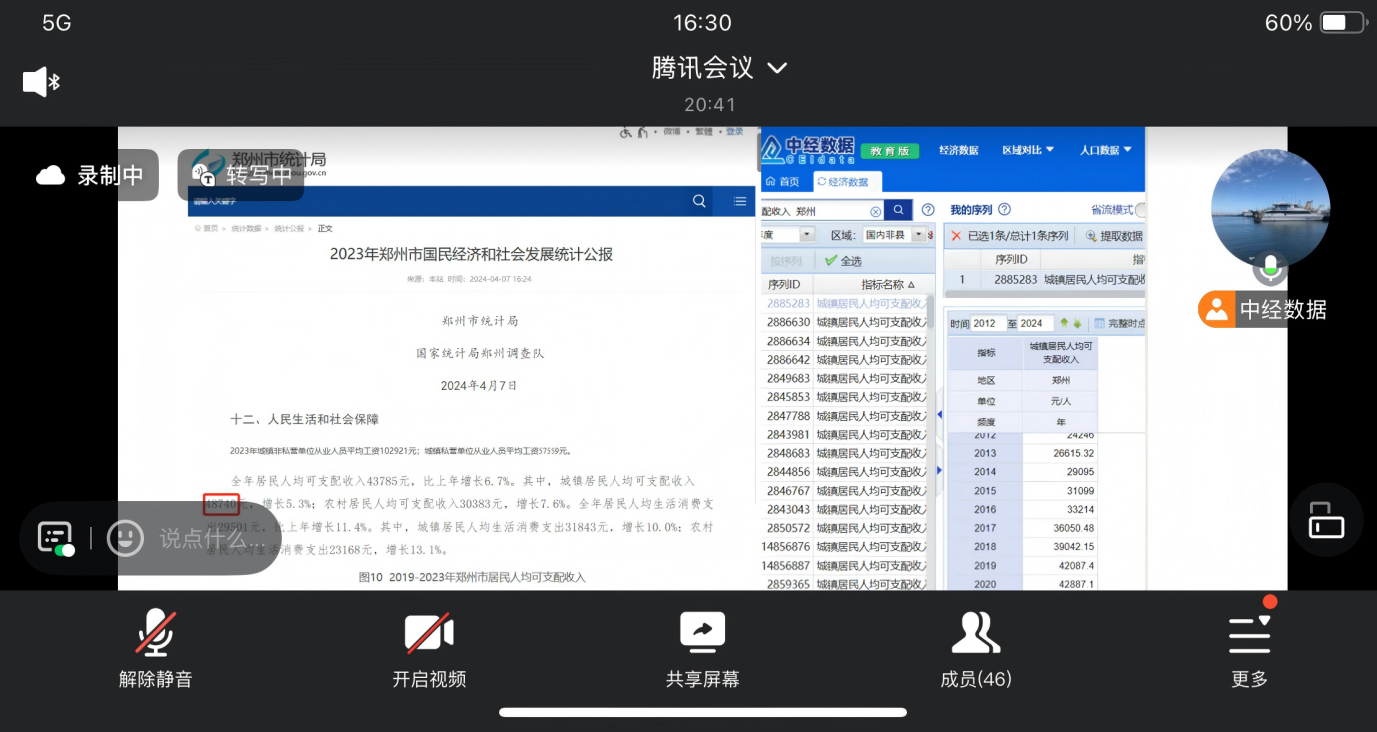1377x732 pixels.
Task: Open the 更多 more options menu
Action: [1249, 650]
